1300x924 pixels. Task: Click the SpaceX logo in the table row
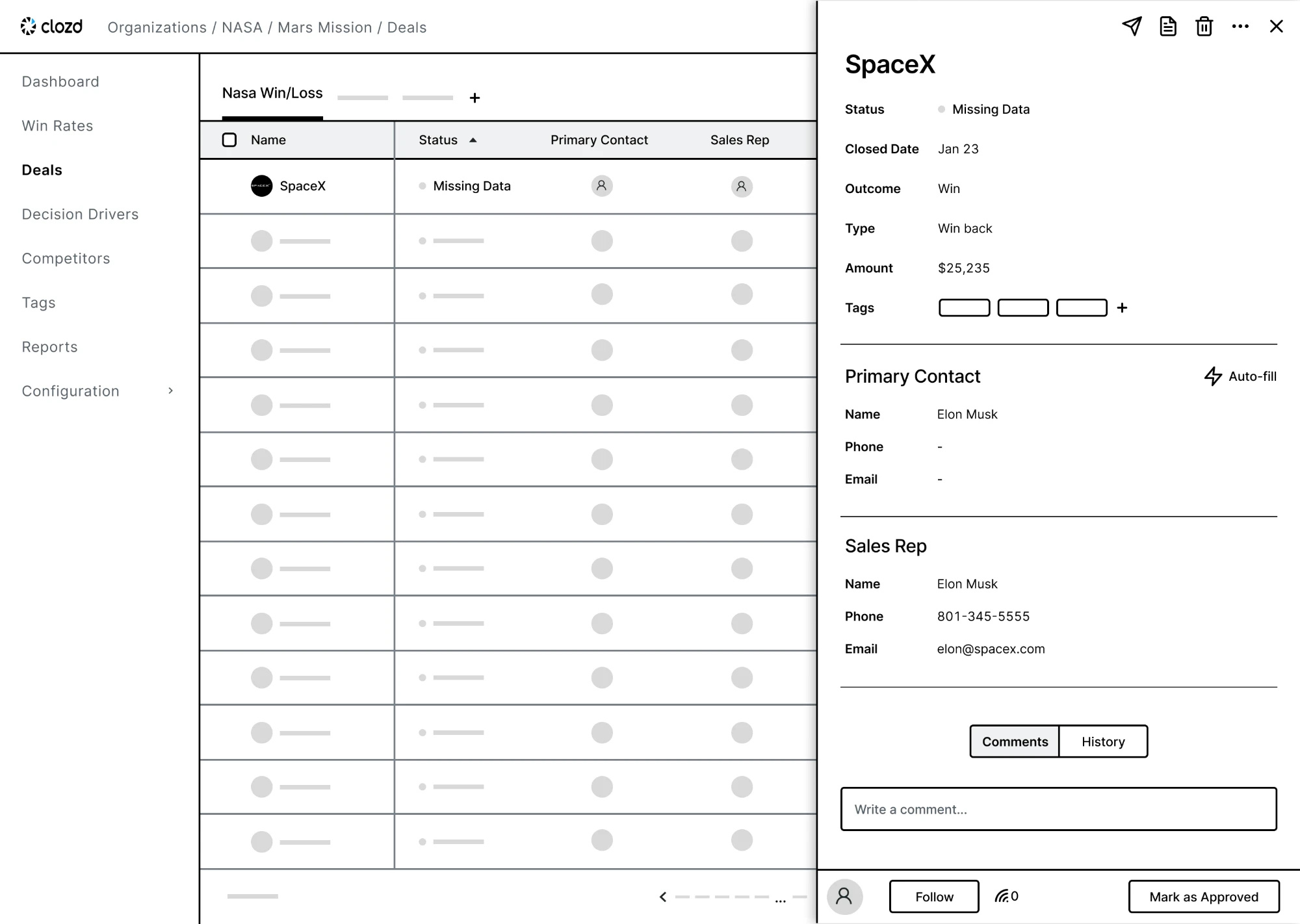261,186
